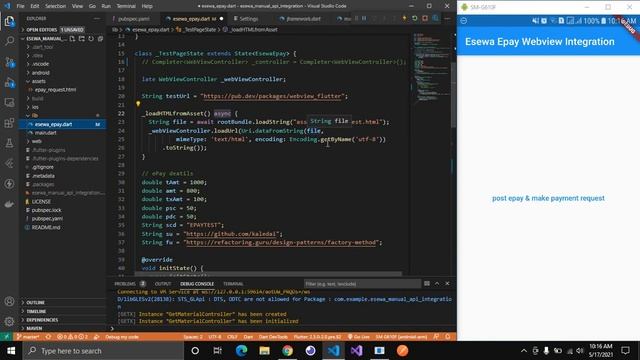Open the File menu

(20, 6)
